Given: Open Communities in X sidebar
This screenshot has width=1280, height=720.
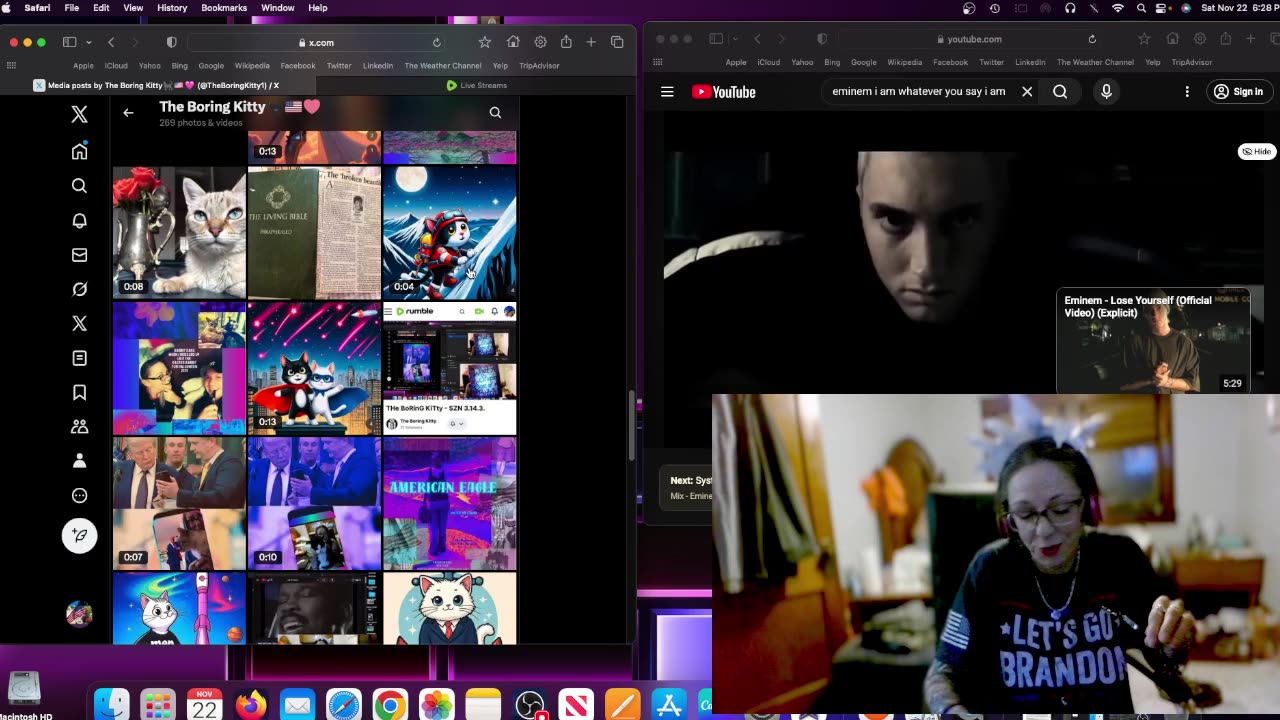Looking at the screenshot, I should 79,427.
